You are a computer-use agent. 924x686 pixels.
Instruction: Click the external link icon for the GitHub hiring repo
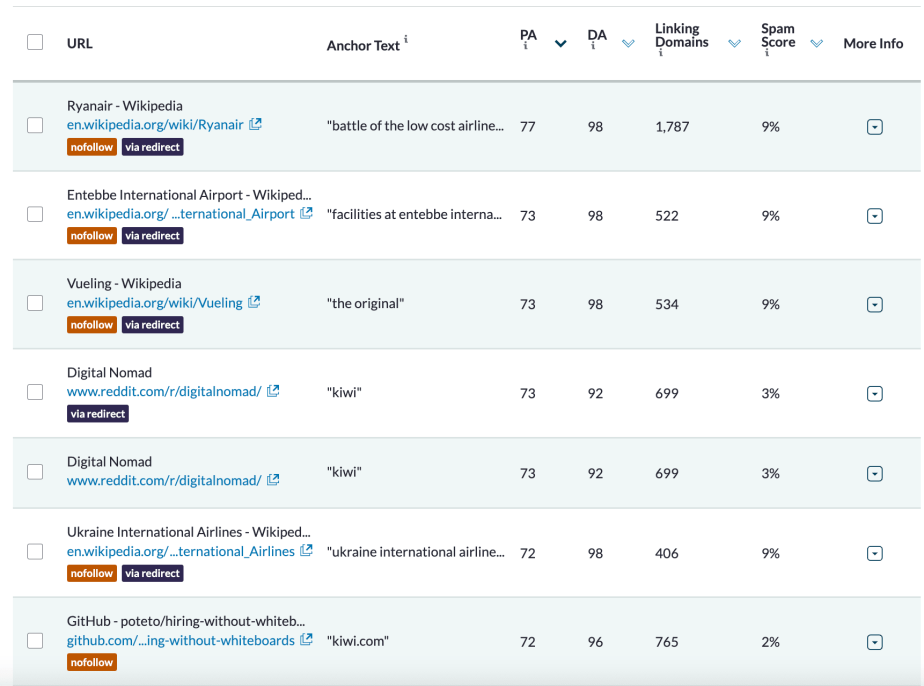tap(305, 640)
